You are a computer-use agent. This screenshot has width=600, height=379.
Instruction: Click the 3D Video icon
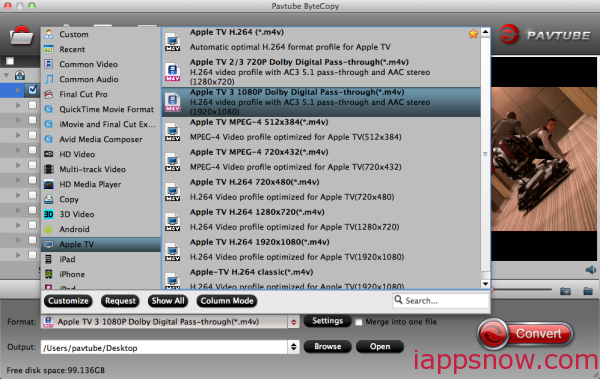click(49, 214)
